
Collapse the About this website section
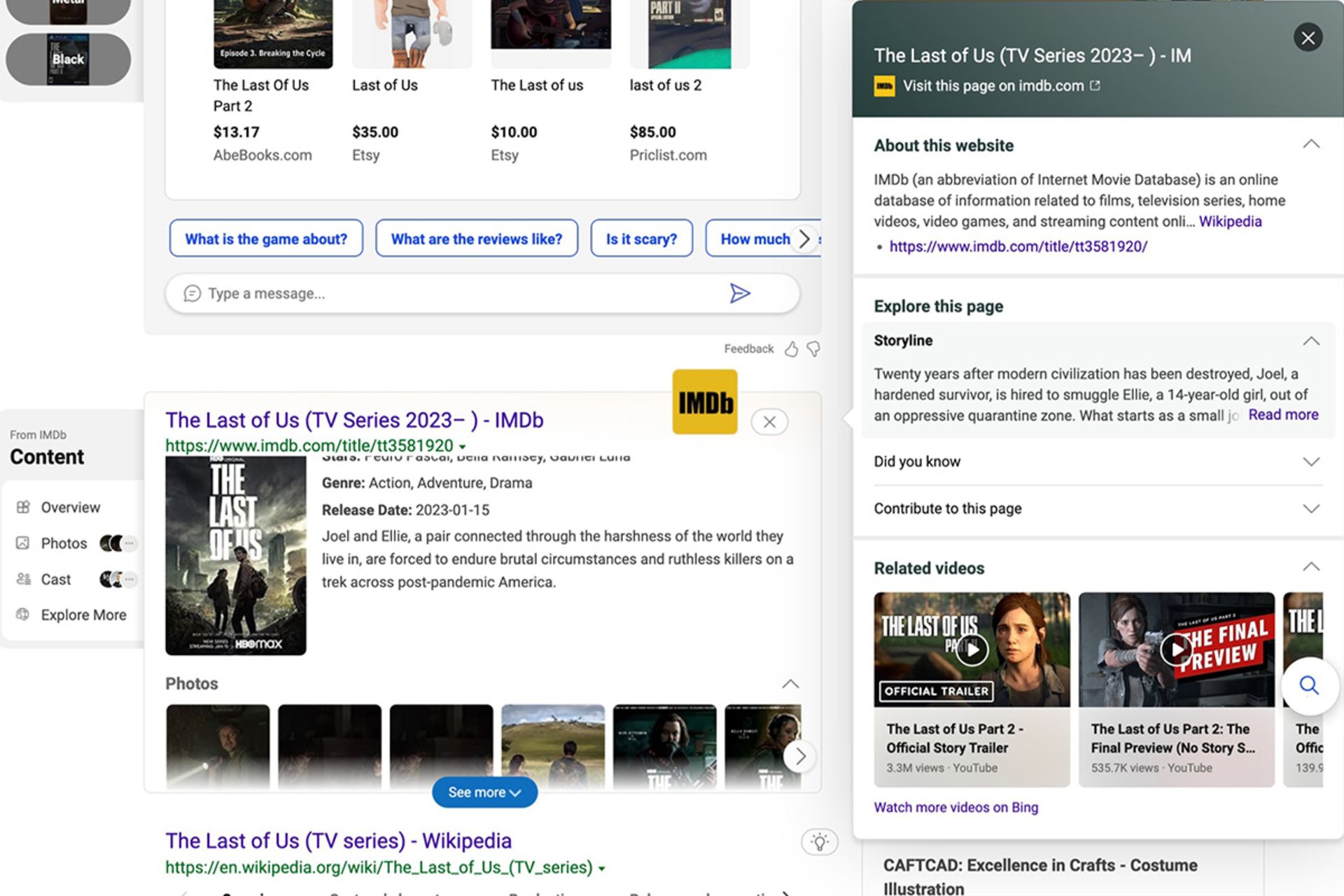click(x=1310, y=145)
